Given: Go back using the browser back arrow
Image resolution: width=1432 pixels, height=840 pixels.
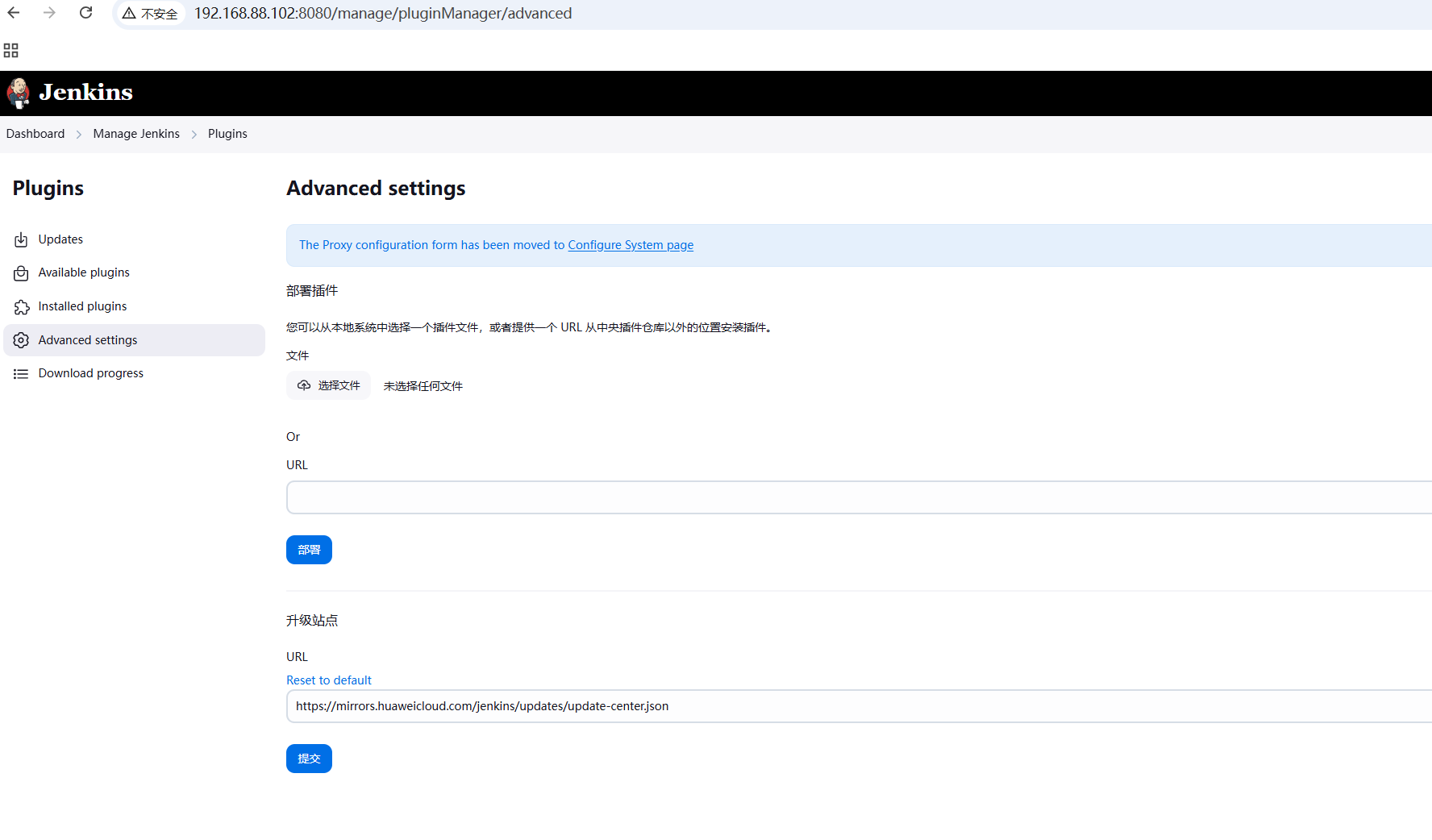Looking at the screenshot, I should click(14, 13).
